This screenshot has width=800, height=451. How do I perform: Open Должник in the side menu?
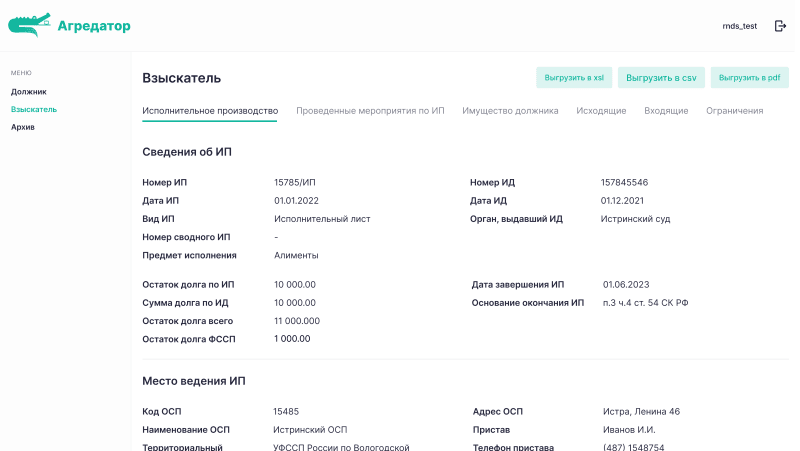29,92
